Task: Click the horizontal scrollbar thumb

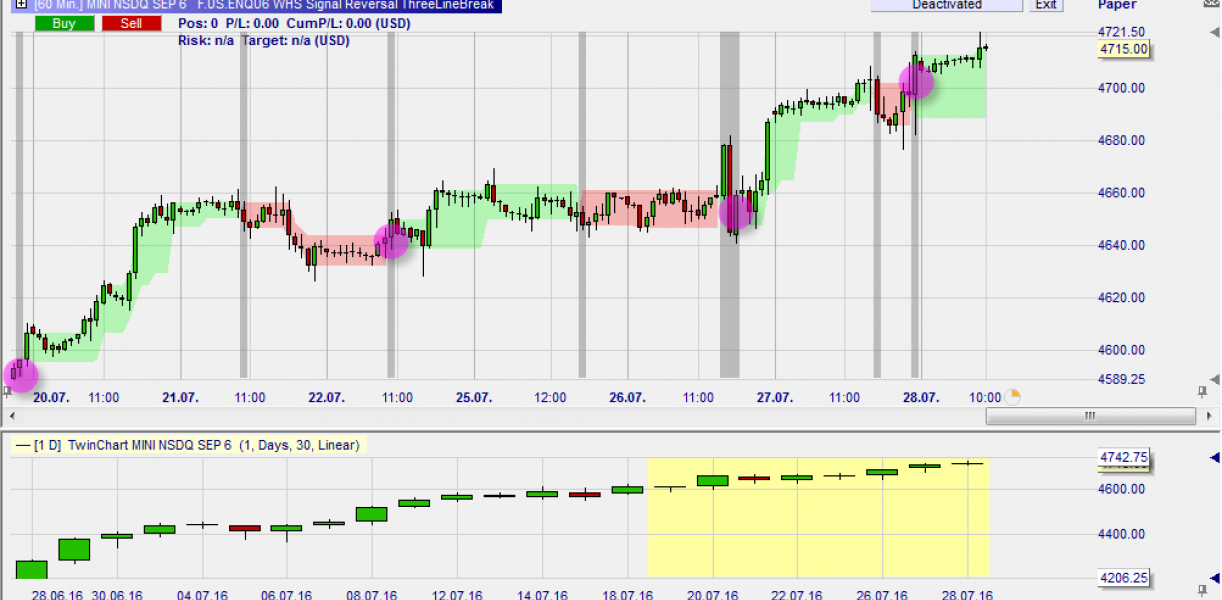Action: pyautogui.click(x=1091, y=416)
